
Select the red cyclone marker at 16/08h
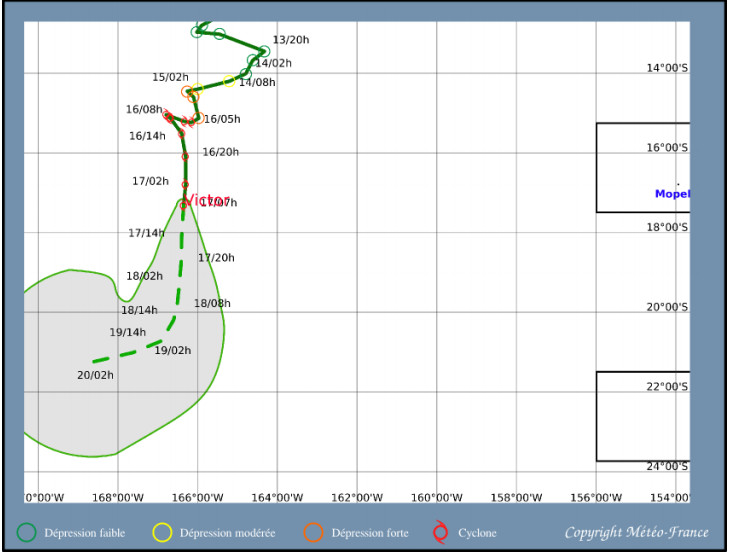click(169, 116)
